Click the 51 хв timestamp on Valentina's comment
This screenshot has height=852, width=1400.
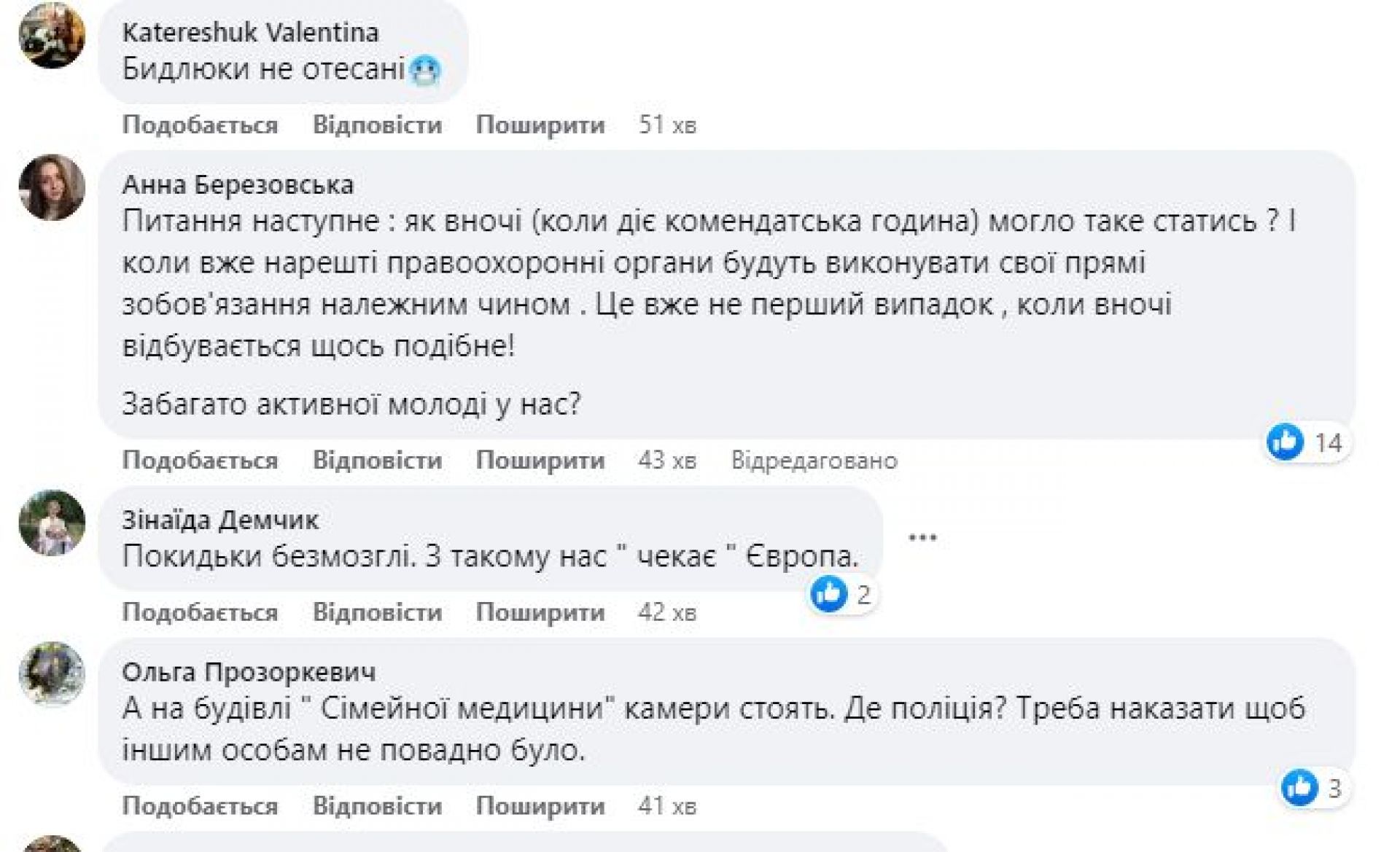(x=667, y=125)
